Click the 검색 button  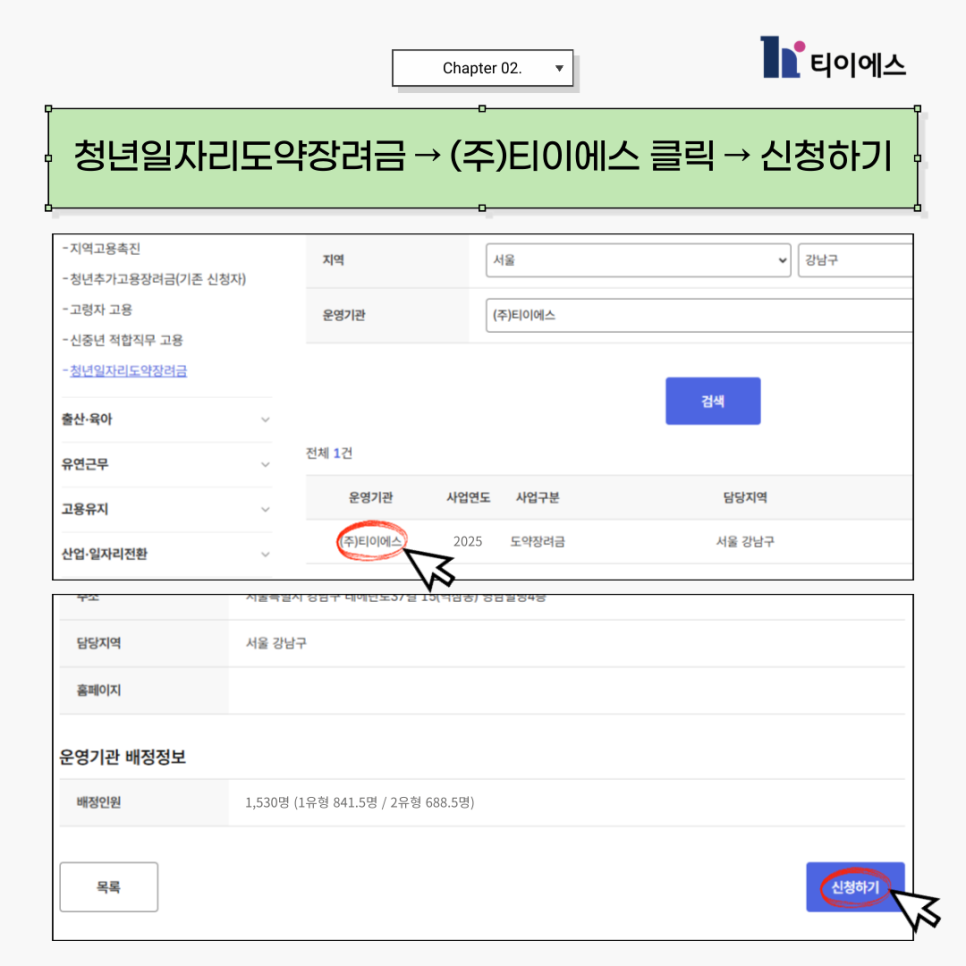click(713, 401)
